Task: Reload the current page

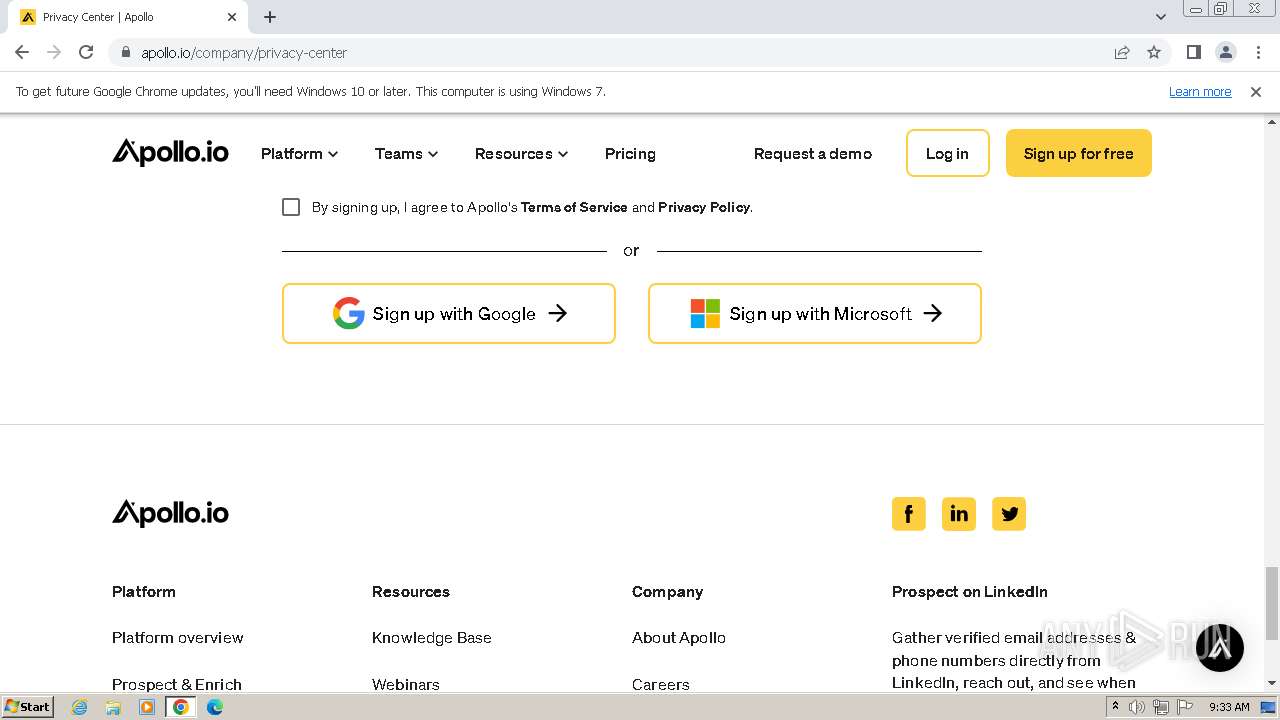Action: pos(86,52)
